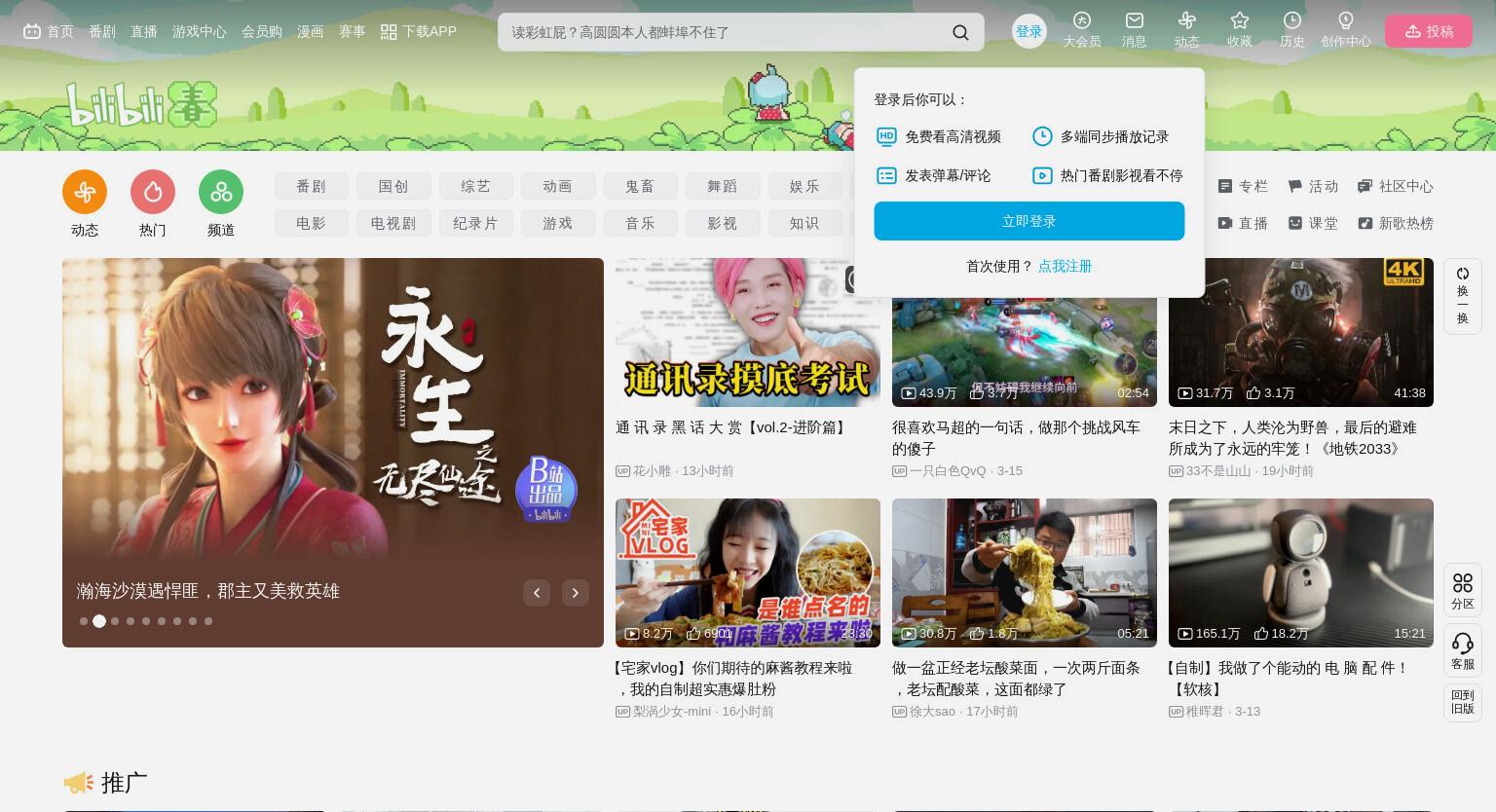
Task: Click the bilibili logo
Action: pyautogui.click(x=142, y=104)
